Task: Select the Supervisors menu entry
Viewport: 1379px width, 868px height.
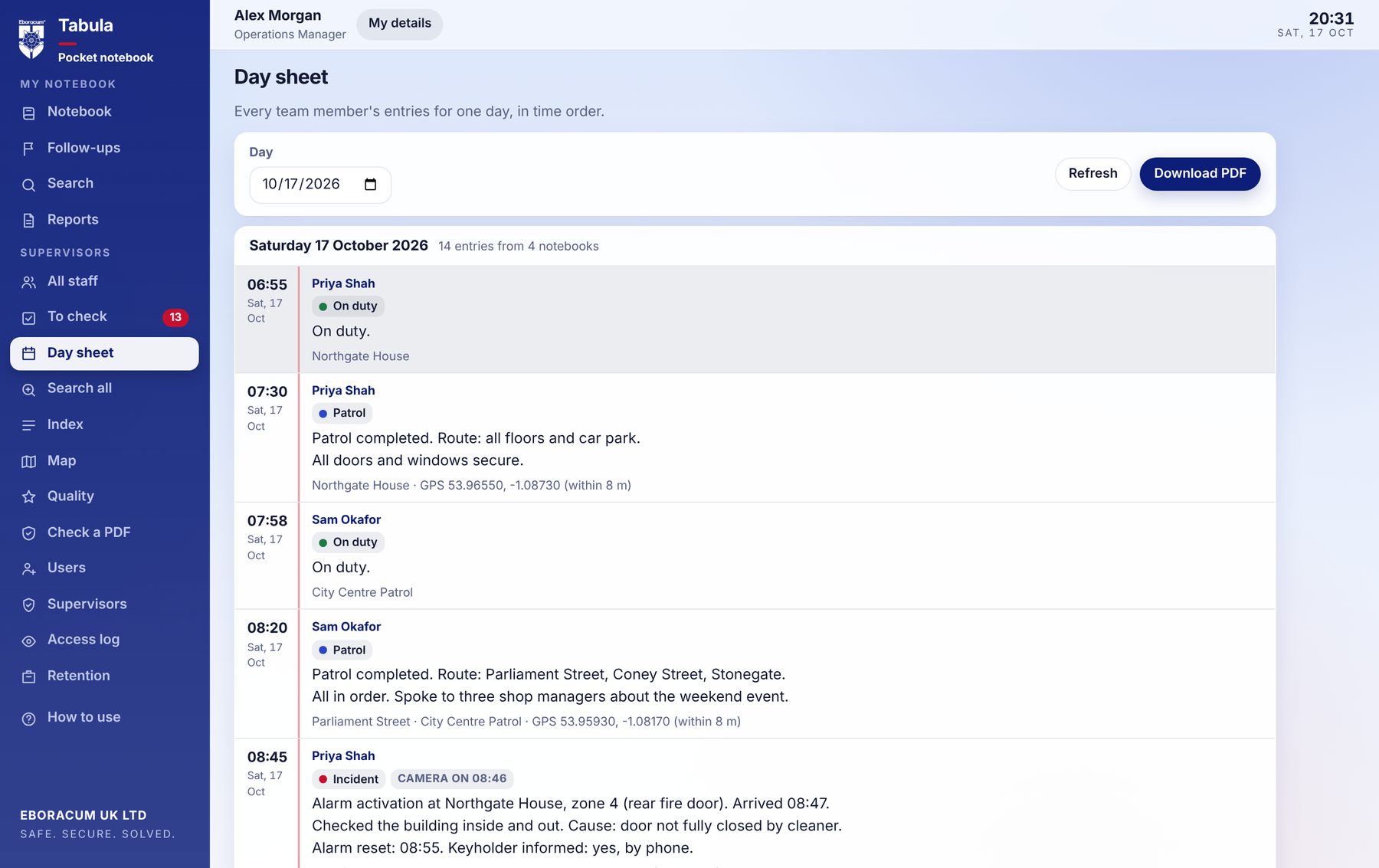Action: pyautogui.click(x=104, y=604)
